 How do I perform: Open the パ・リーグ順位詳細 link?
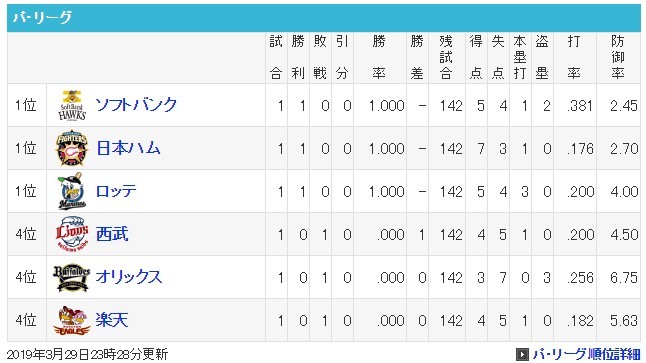586,354
